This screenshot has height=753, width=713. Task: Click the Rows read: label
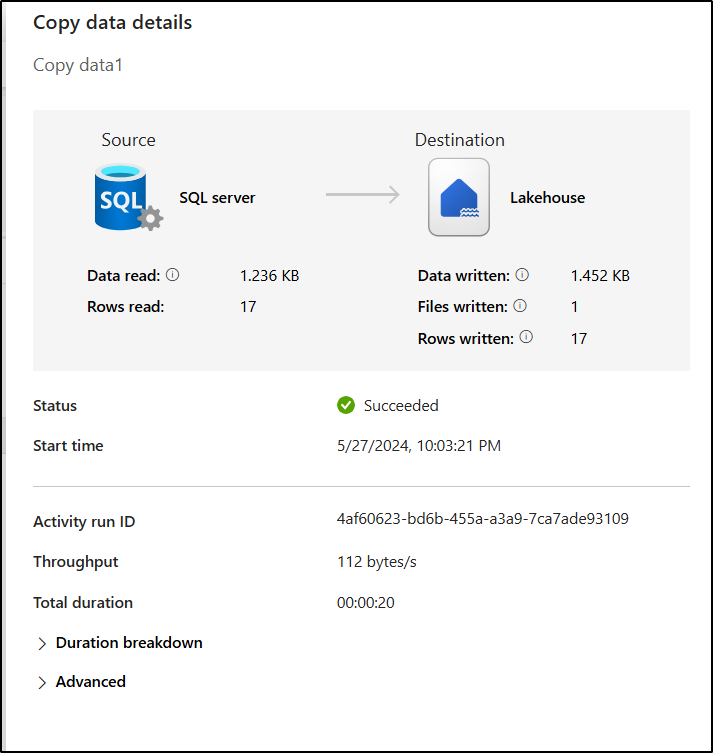tap(126, 307)
